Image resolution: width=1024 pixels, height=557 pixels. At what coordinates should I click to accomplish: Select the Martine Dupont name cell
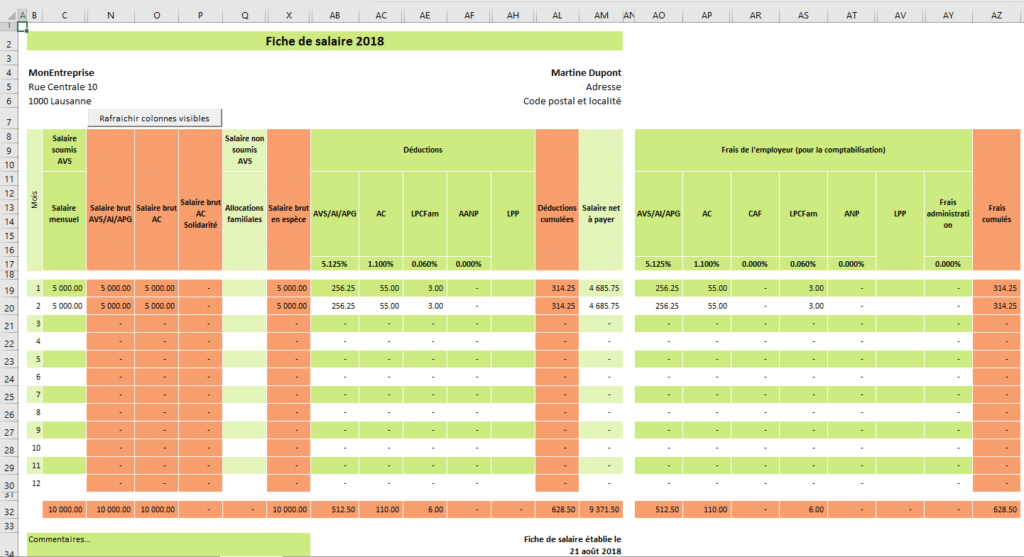pos(585,73)
